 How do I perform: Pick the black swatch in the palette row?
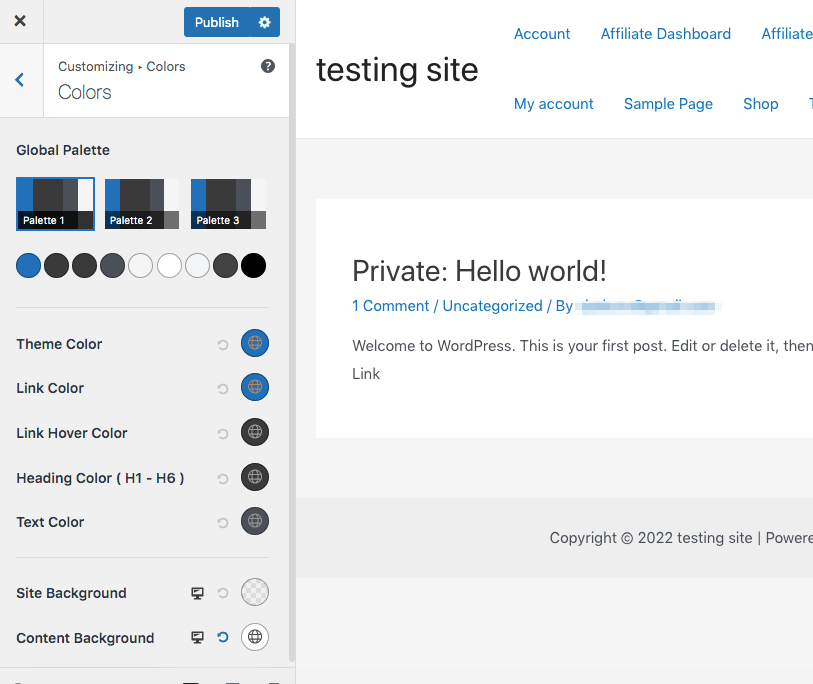tap(254, 265)
